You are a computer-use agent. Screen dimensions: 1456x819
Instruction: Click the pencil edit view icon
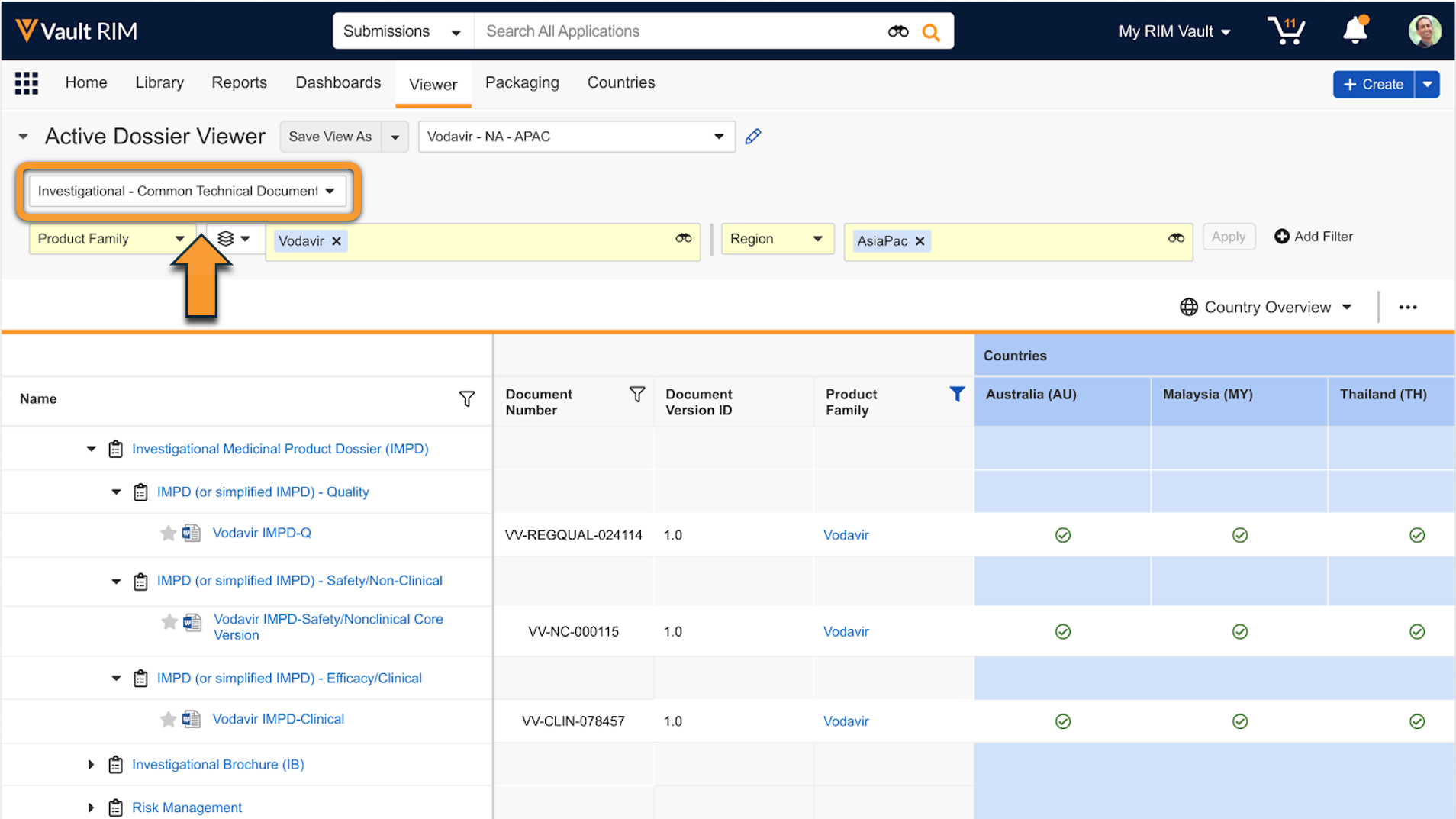(753, 137)
